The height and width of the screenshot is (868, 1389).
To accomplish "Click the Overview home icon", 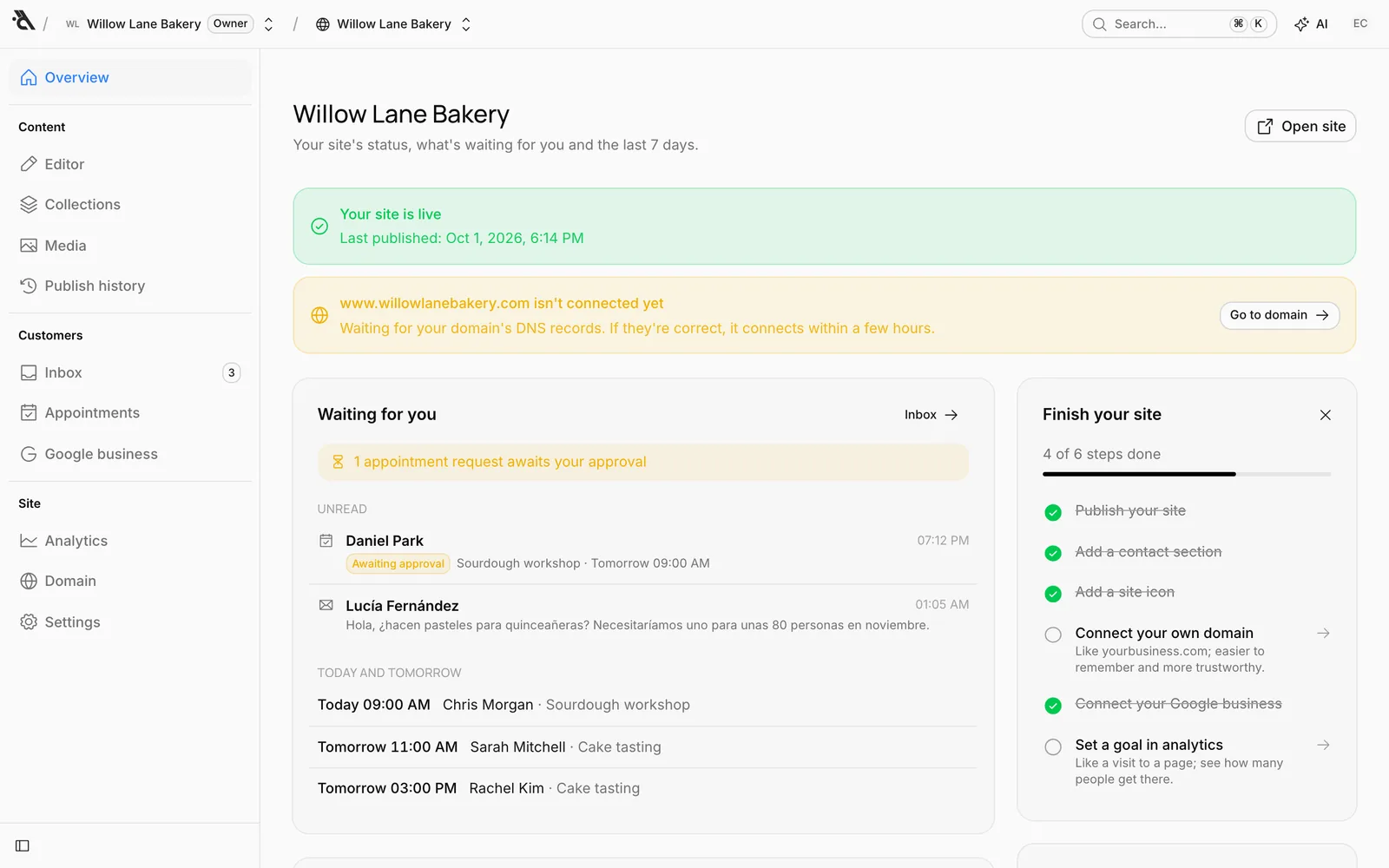I will (29, 77).
